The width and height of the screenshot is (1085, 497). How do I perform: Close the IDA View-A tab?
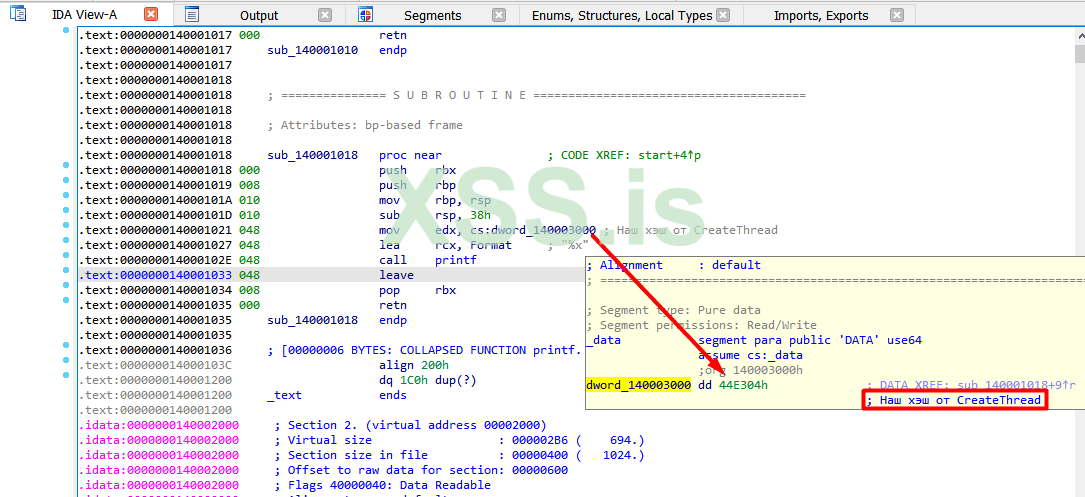pos(151,14)
